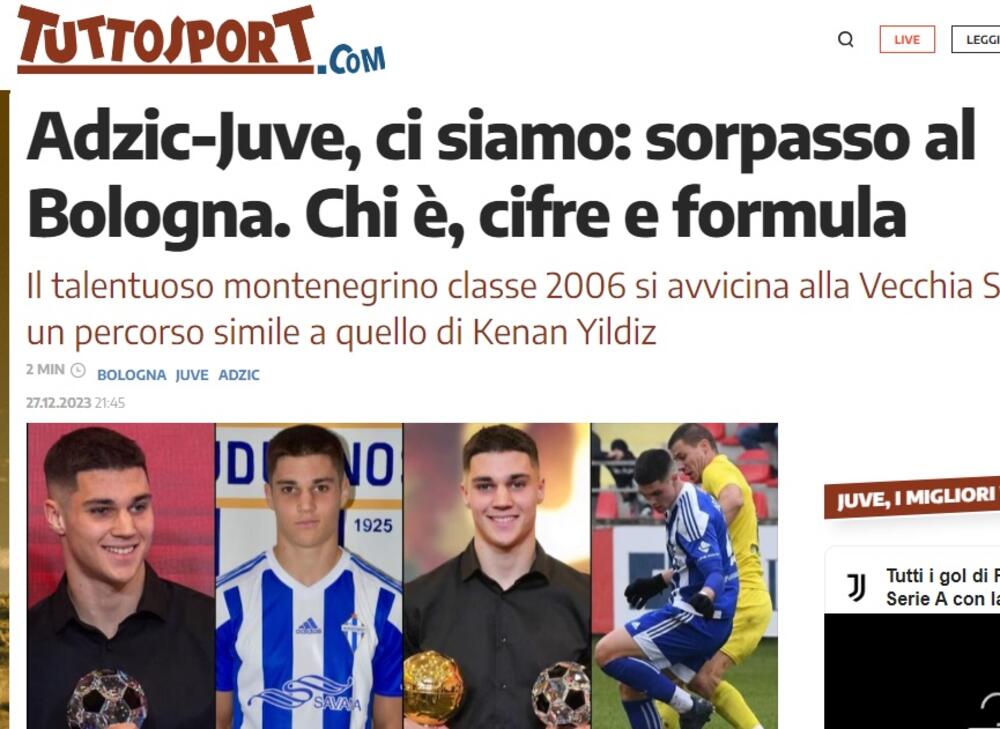Open search with the magnifier icon
Screen dimensions: 1000x729
846,40
